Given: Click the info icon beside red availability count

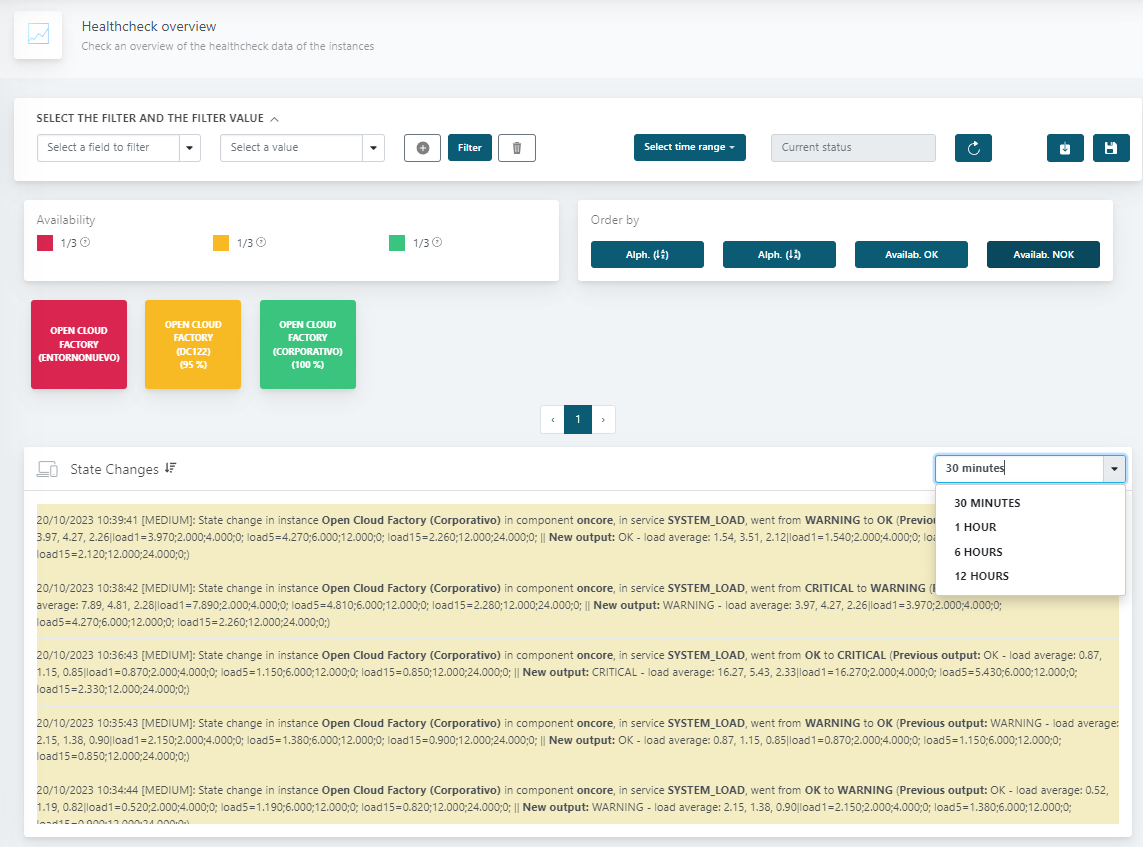Looking at the screenshot, I should tap(85, 242).
